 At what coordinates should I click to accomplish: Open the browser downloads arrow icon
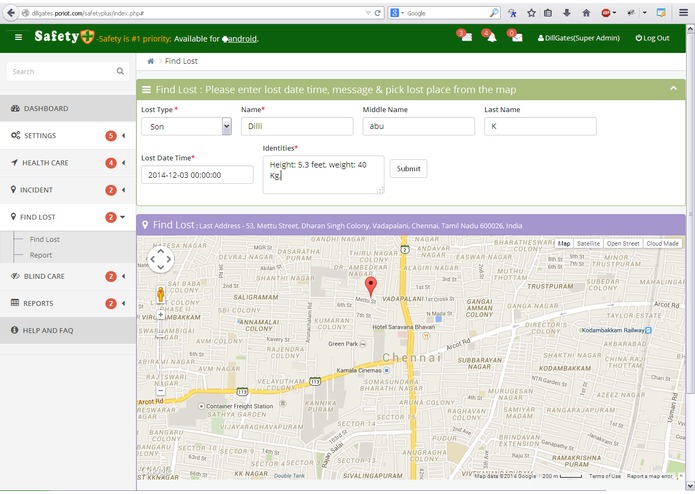click(x=567, y=13)
